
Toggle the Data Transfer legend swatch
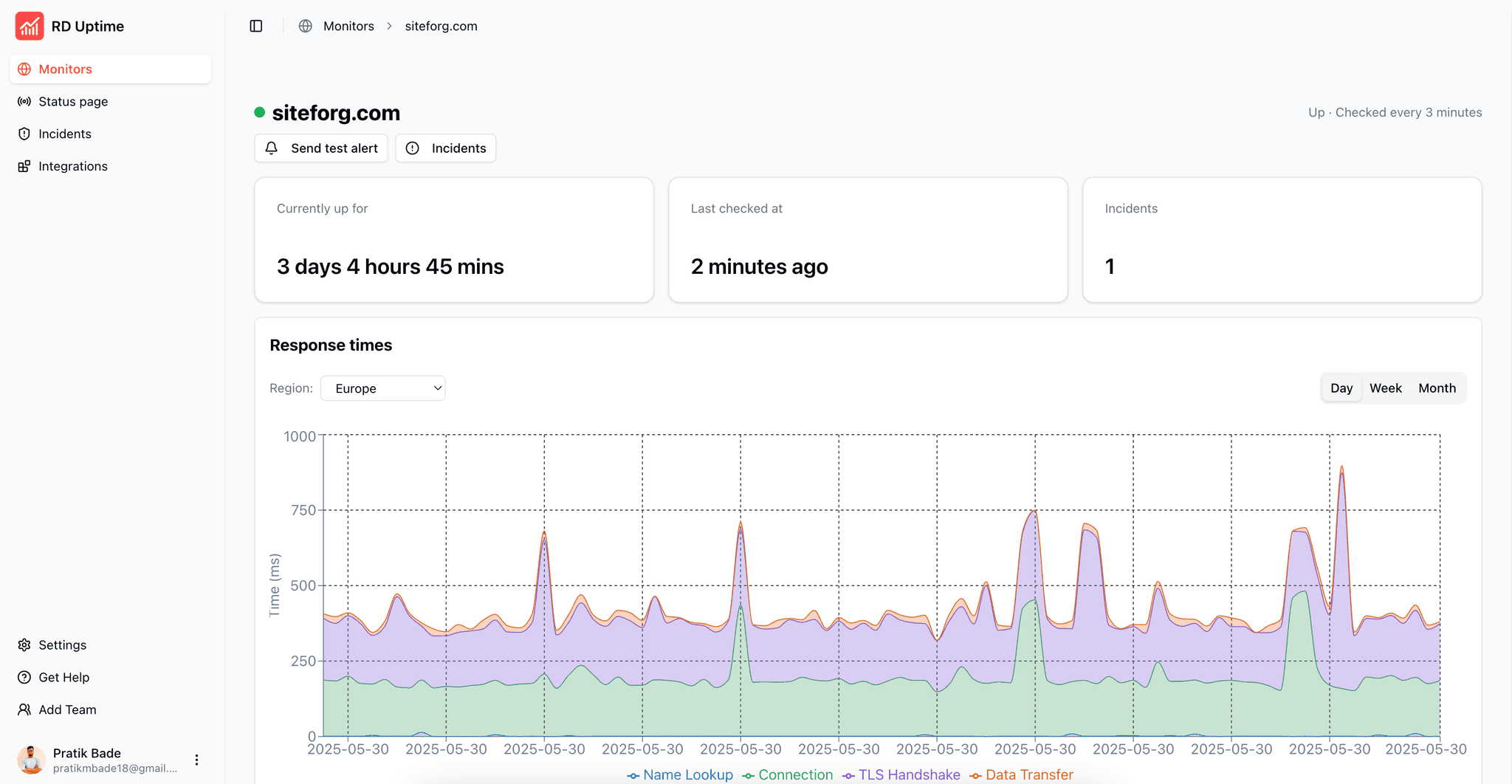tap(975, 775)
